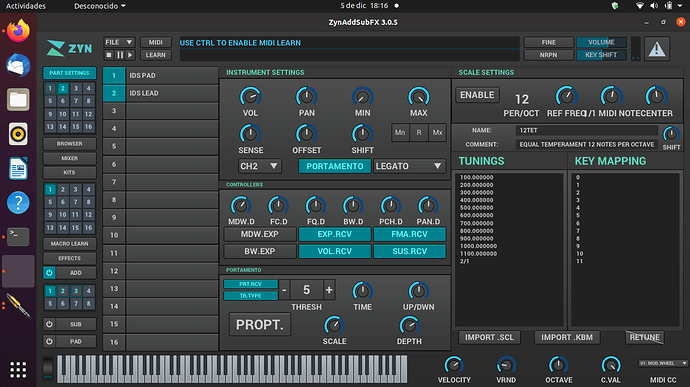
Task: Show applications grid in dock
Action: [x=18, y=370]
